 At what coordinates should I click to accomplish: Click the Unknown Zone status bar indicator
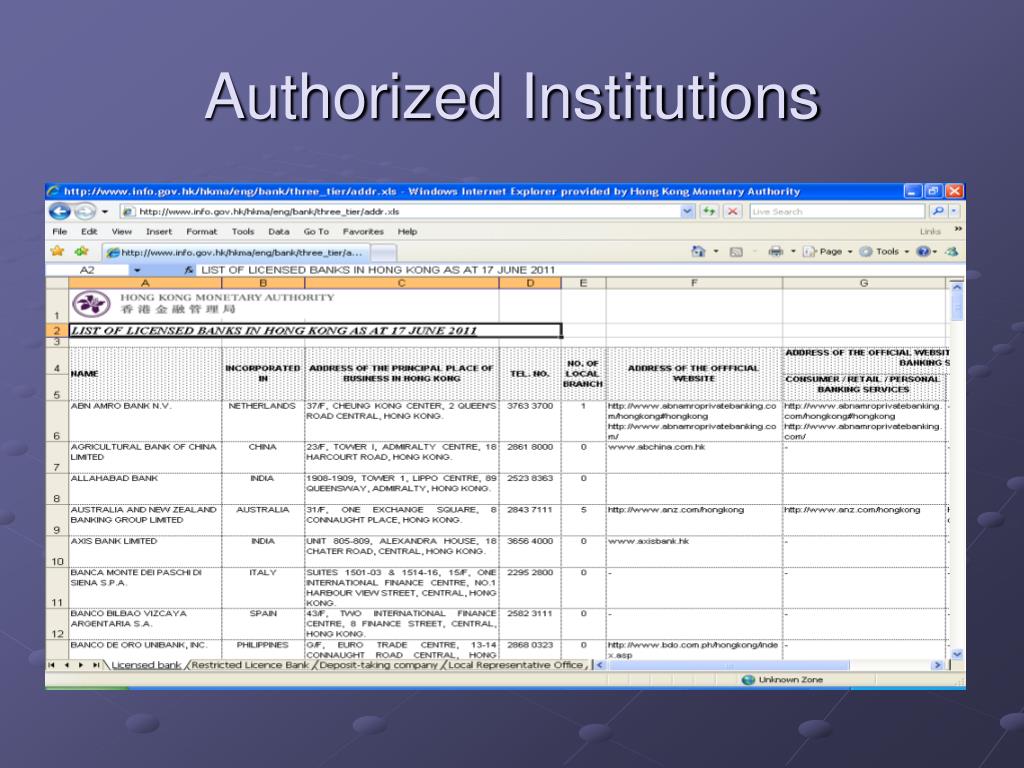[782, 680]
